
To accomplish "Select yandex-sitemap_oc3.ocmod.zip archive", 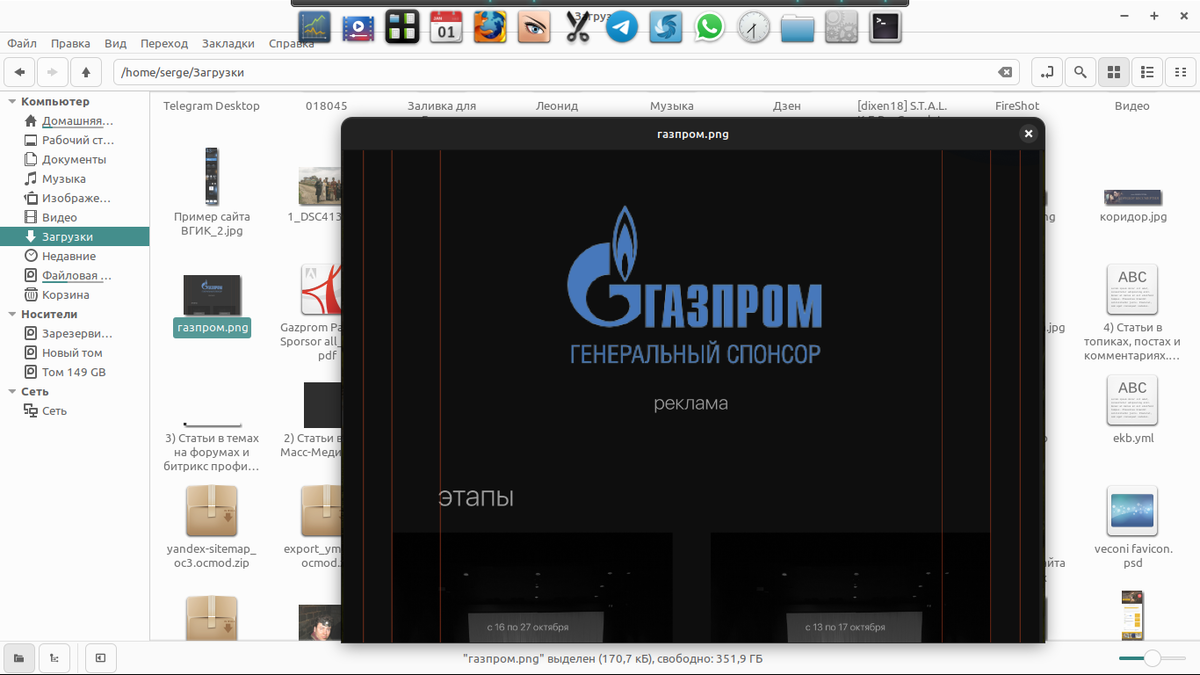I will click(x=211, y=527).
